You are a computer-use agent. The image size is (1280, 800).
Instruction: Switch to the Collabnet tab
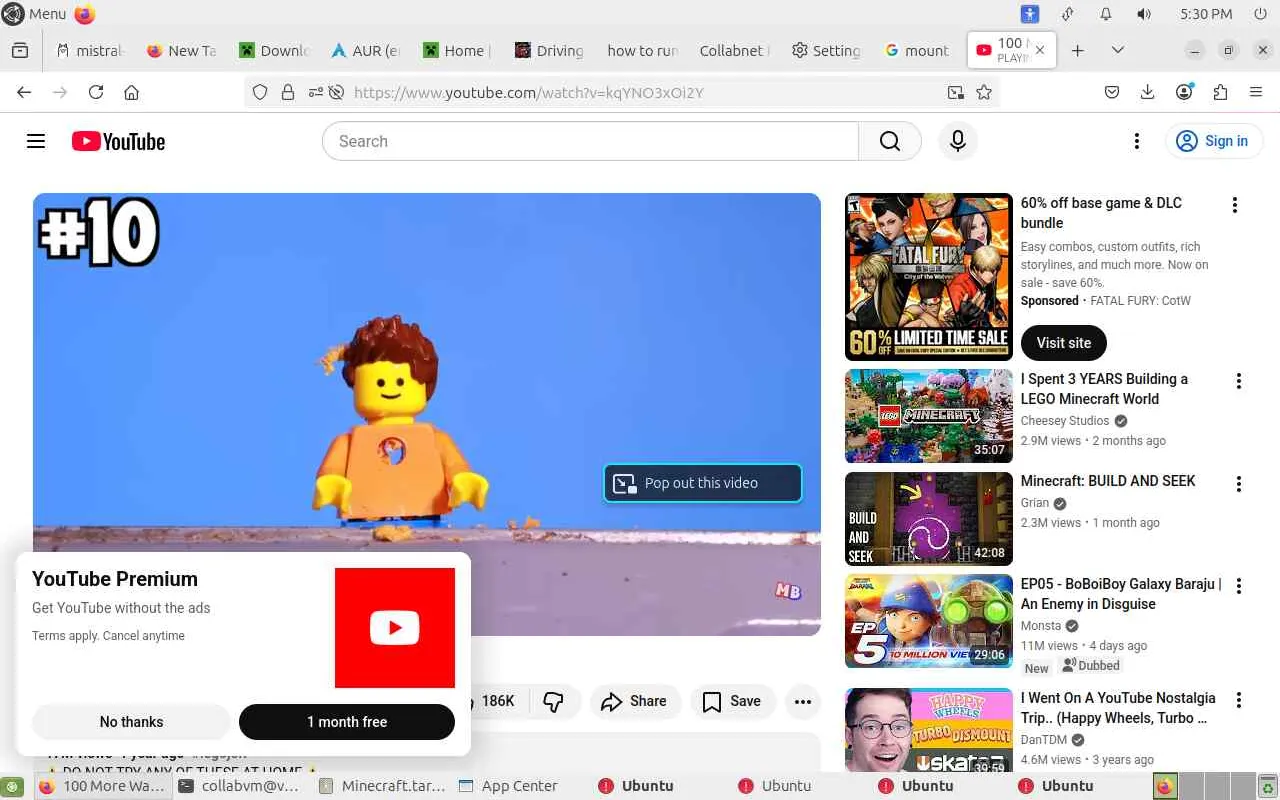[x=733, y=50]
